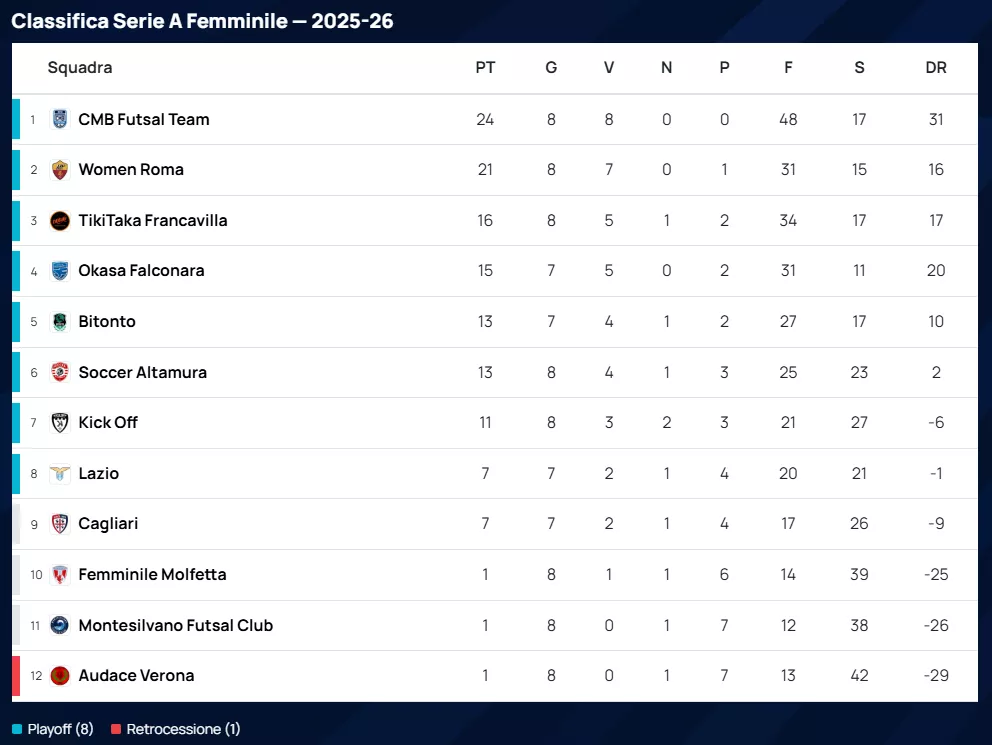Click the Lazio eagle crest

pos(60,474)
